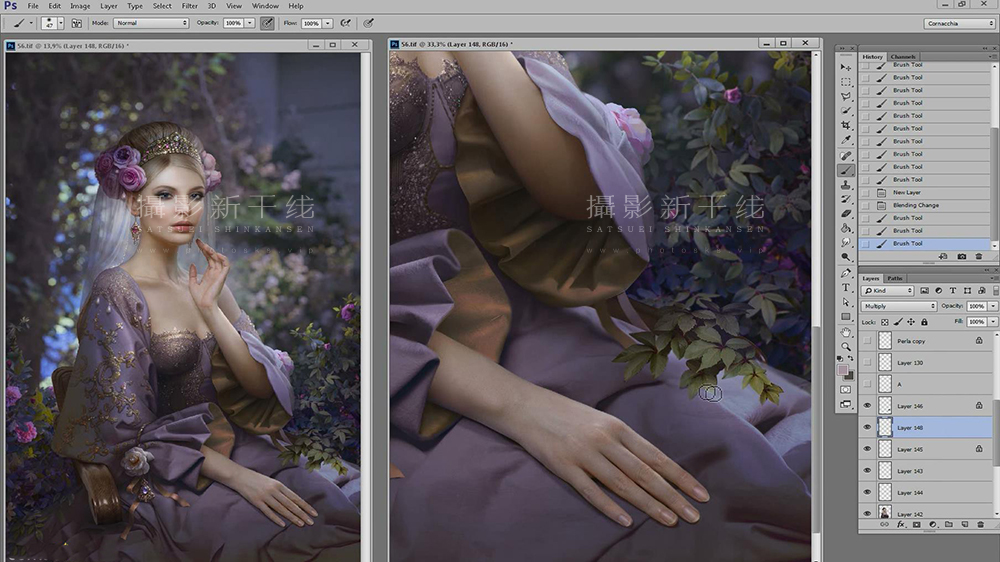Image resolution: width=1000 pixels, height=562 pixels.
Task: Hide Layer 146 visibility eye
Action: pos(867,406)
